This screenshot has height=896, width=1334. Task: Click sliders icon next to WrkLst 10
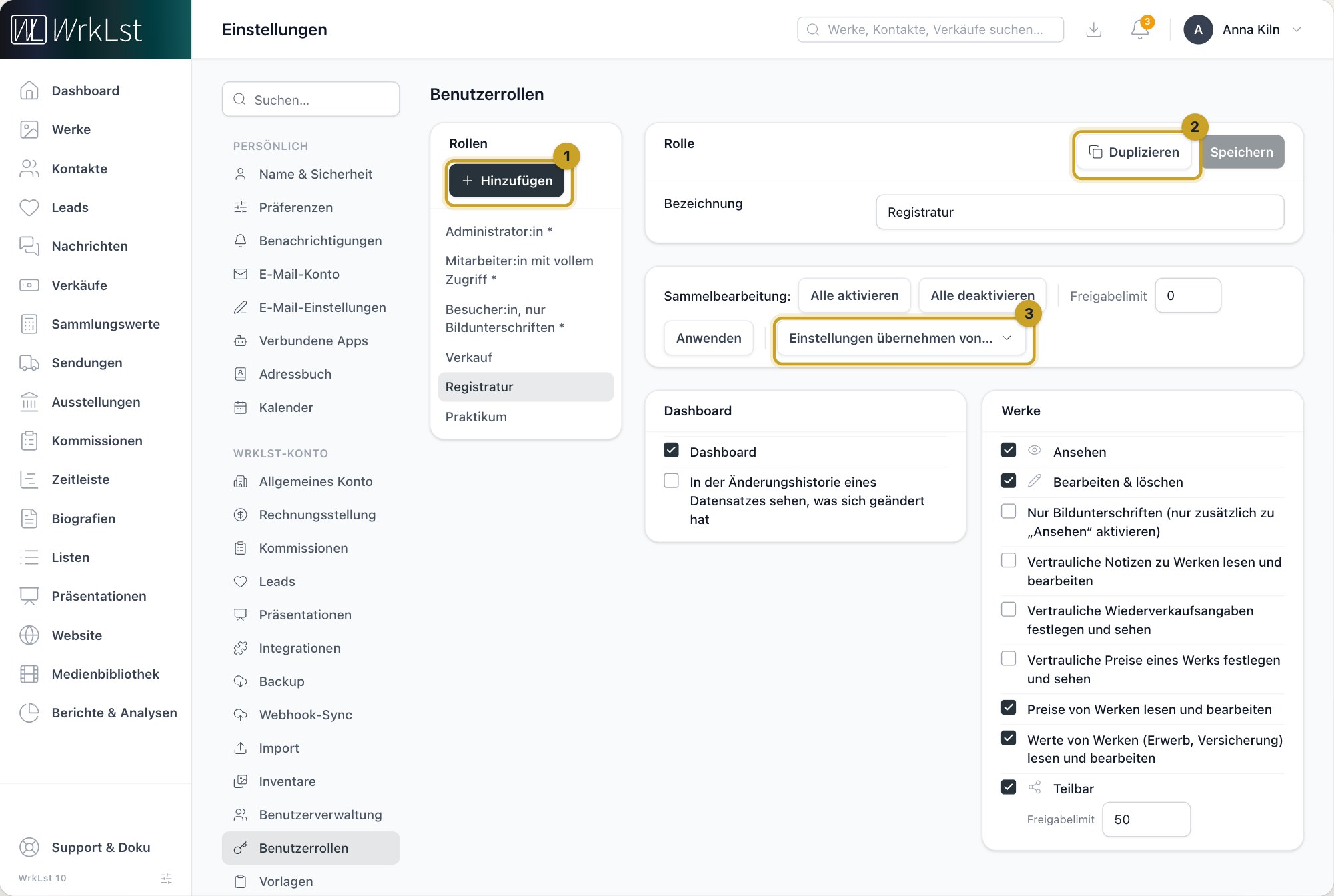tap(167, 878)
